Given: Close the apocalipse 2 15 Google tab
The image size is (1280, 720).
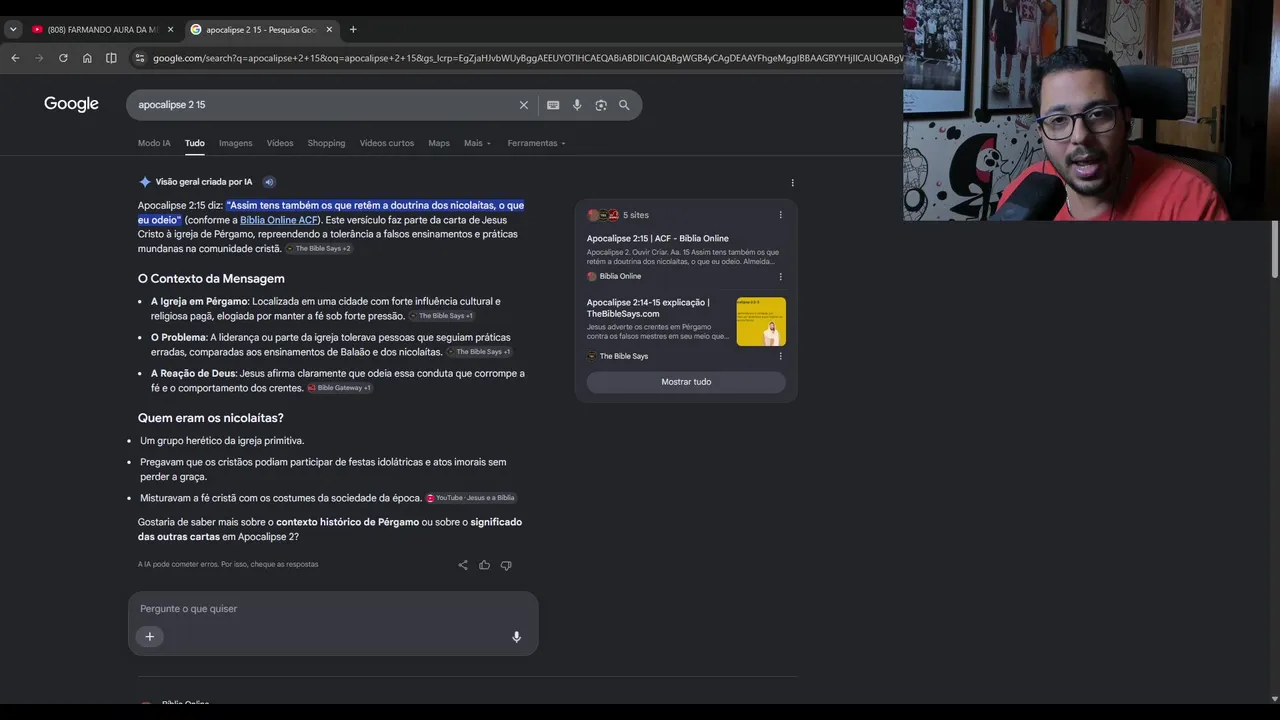Looking at the screenshot, I should pos(329,30).
